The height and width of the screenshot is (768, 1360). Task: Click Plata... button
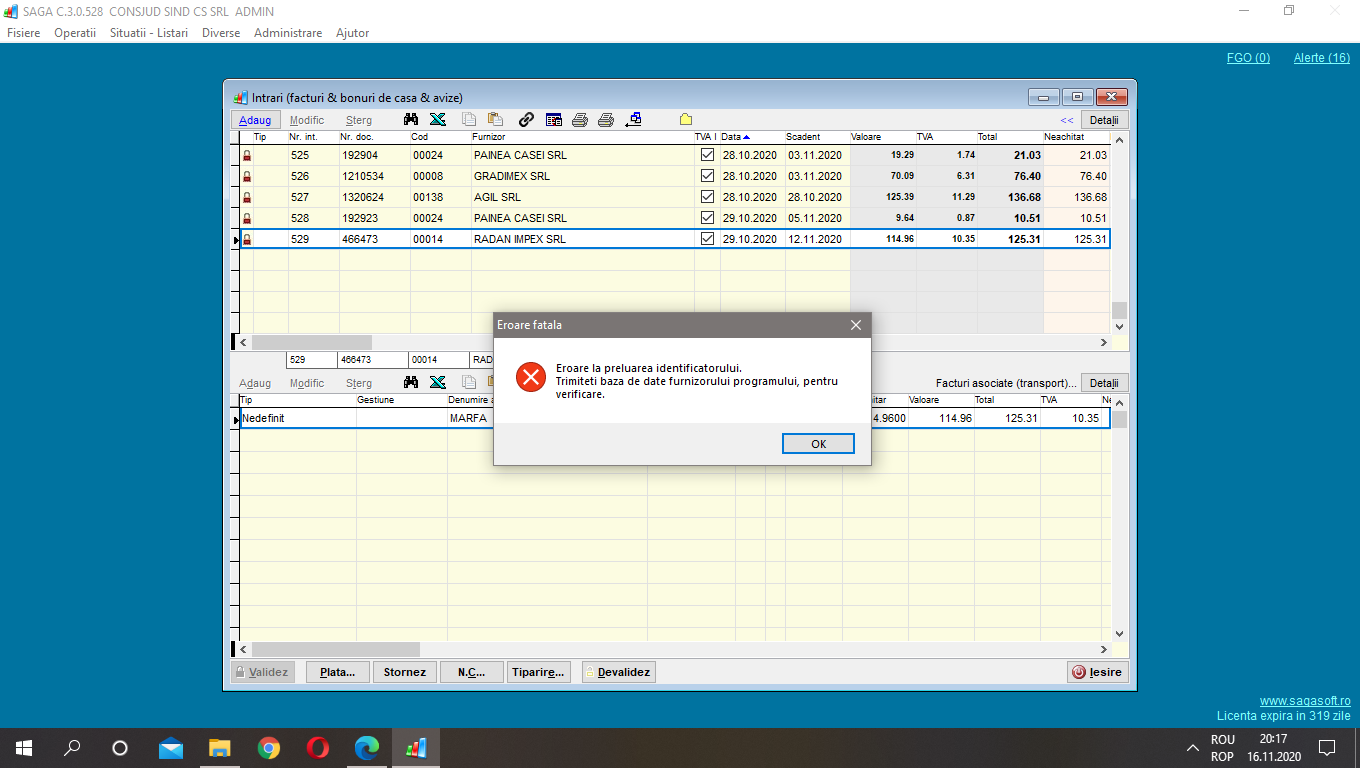338,672
